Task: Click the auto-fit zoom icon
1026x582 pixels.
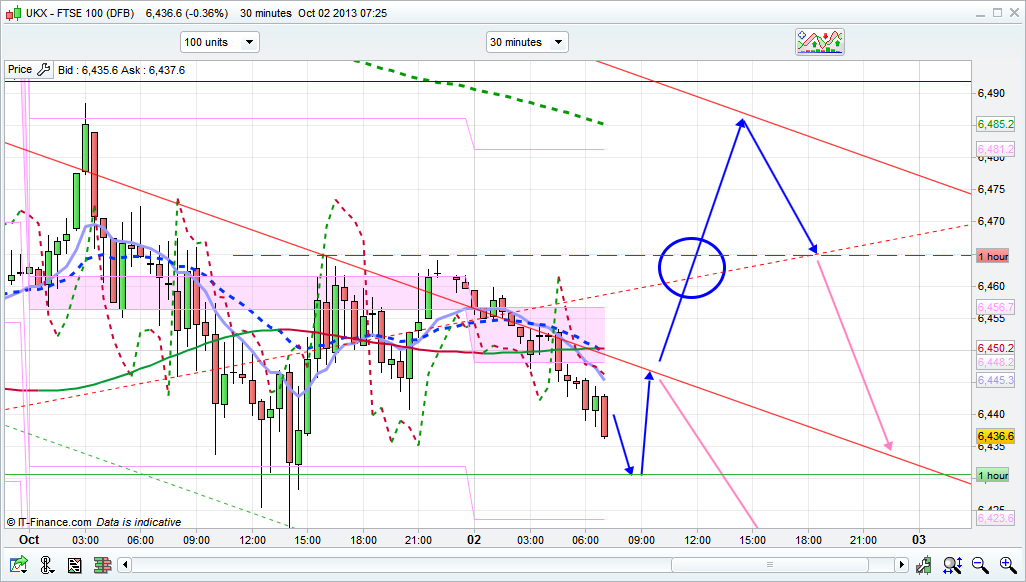Action: (952, 565)
